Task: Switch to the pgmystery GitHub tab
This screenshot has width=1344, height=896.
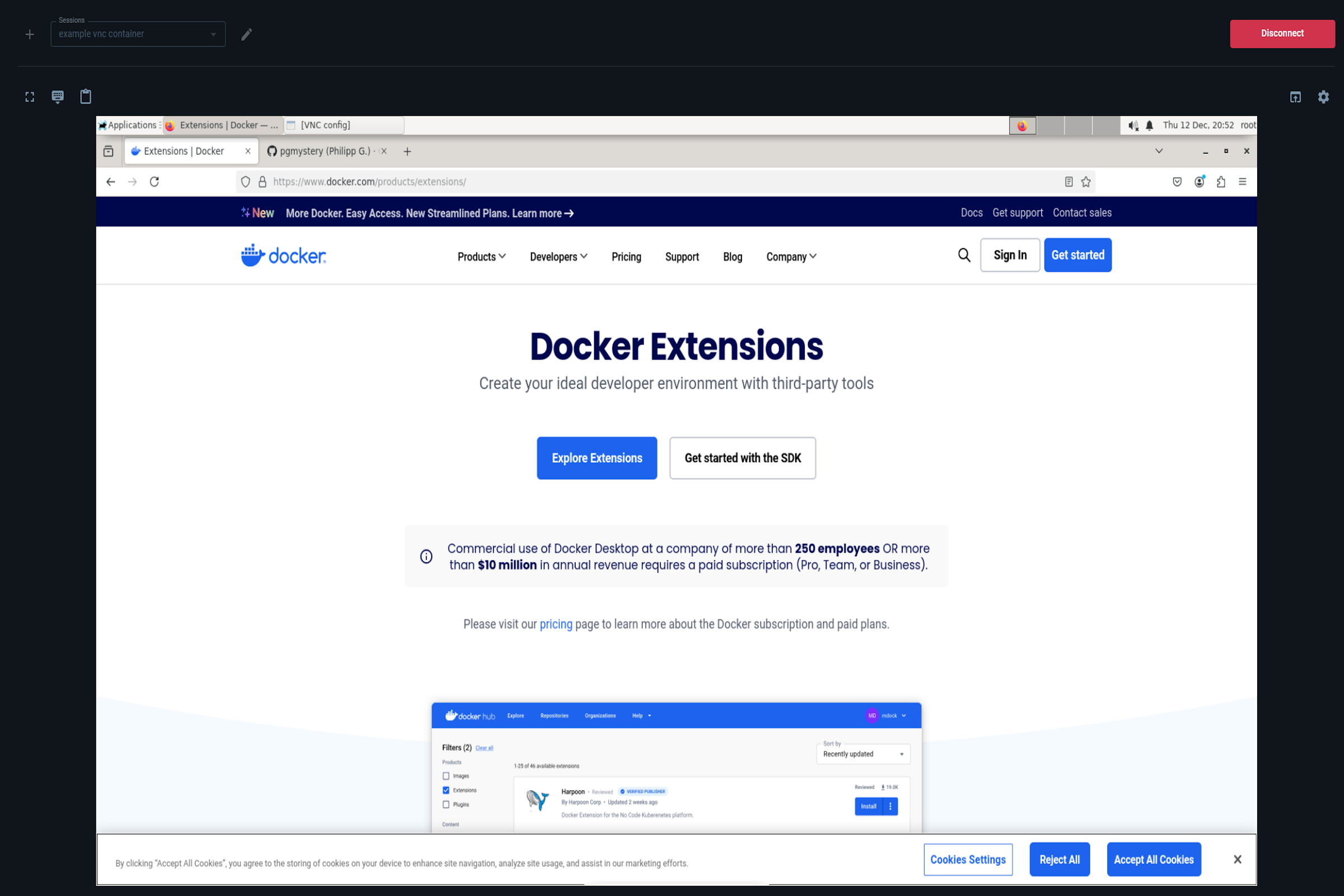Action: click(324, 151)
